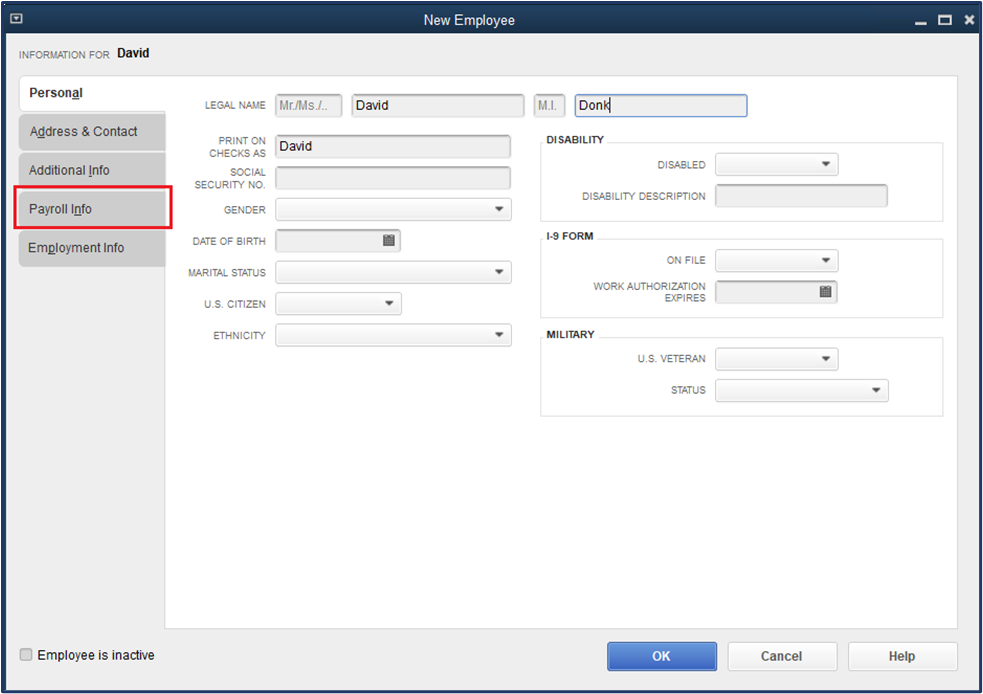Open the Work Authorization Expires calendar picker

[823, 292]
